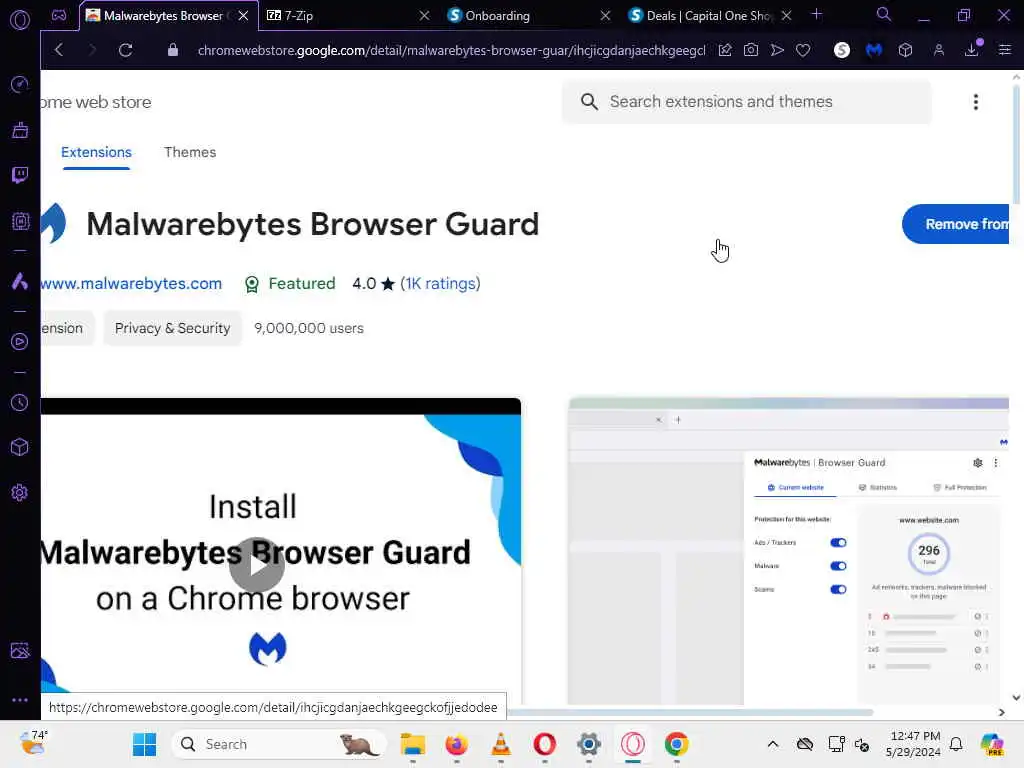Click the Privacy & Security category chip
Screen dimensions: 1024x768
[172, 328]
